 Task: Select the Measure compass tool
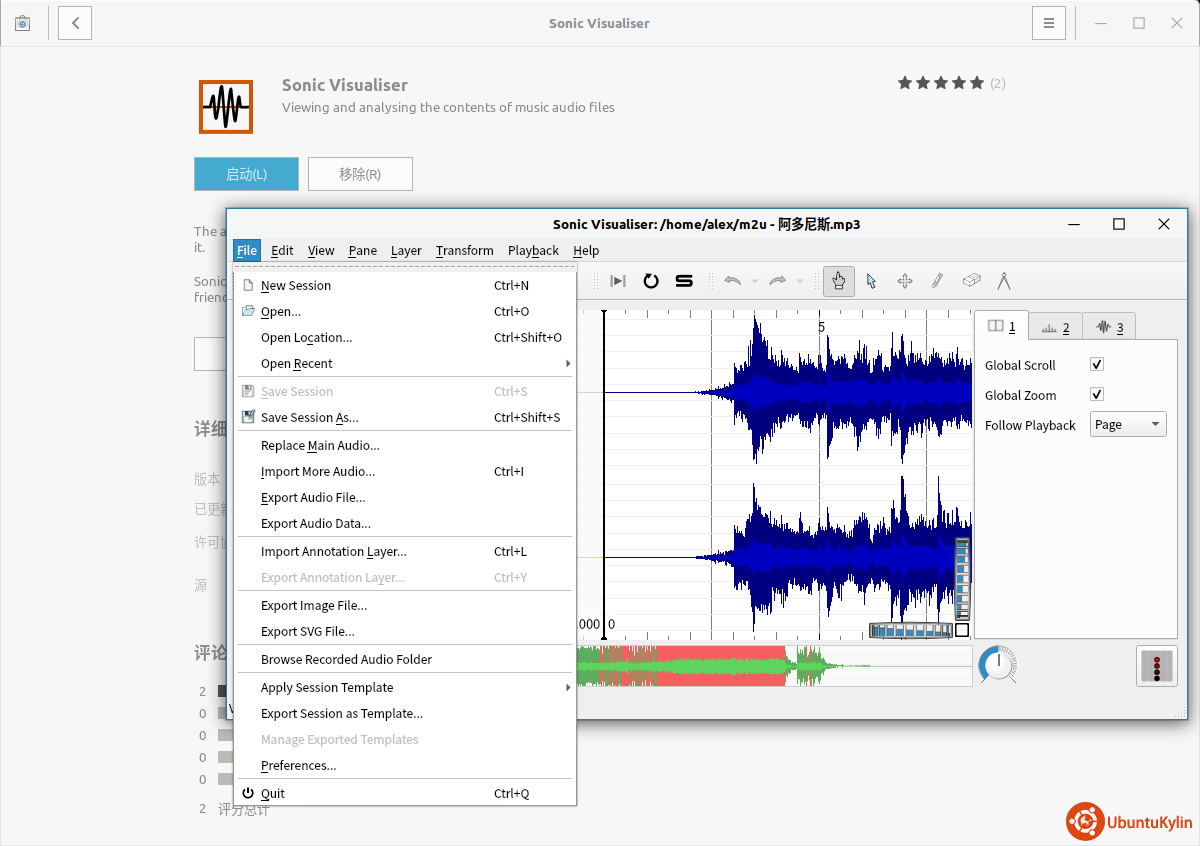(x=1003, y=281)
